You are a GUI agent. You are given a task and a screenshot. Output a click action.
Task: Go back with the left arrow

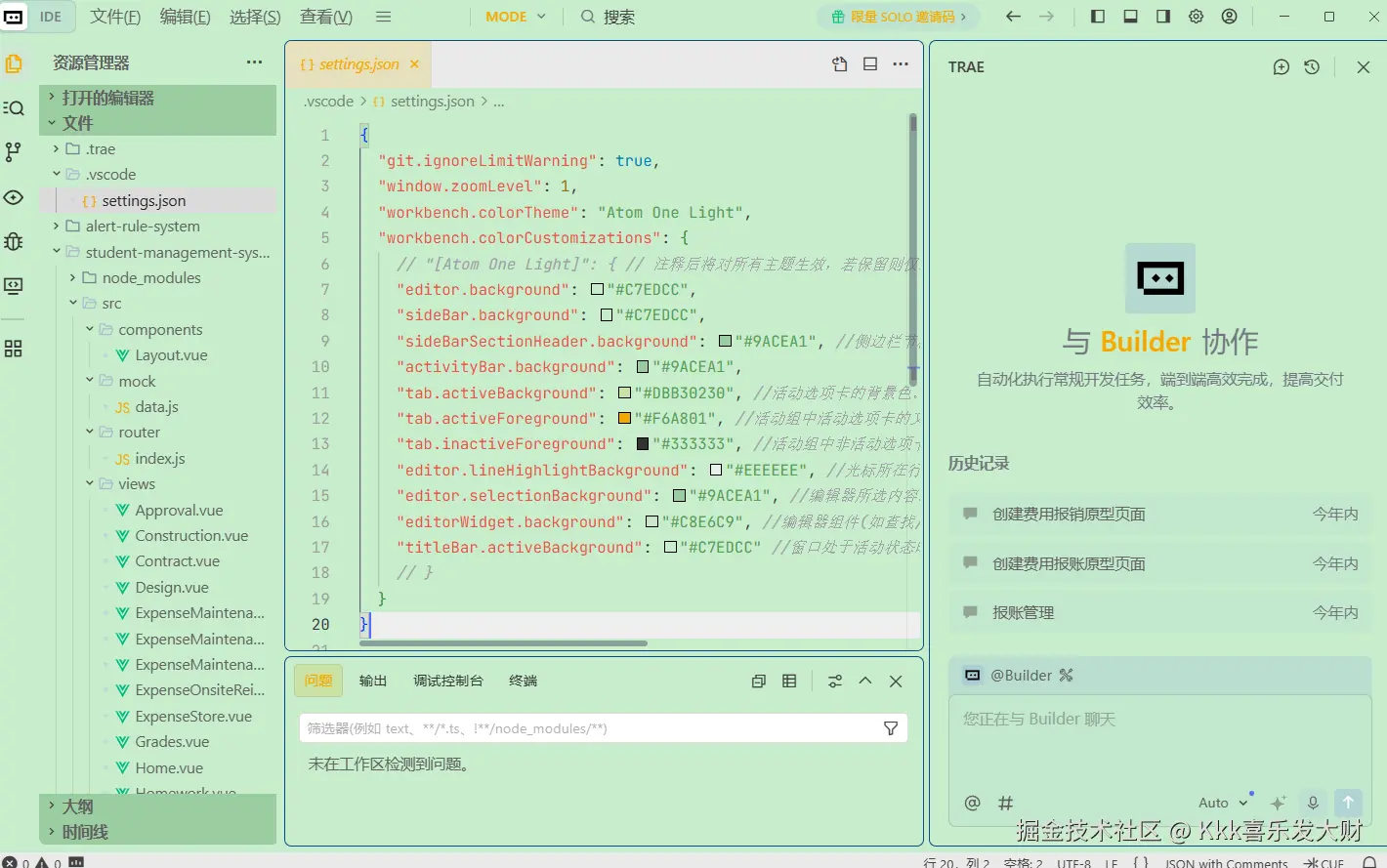(x=1013, y=17)
